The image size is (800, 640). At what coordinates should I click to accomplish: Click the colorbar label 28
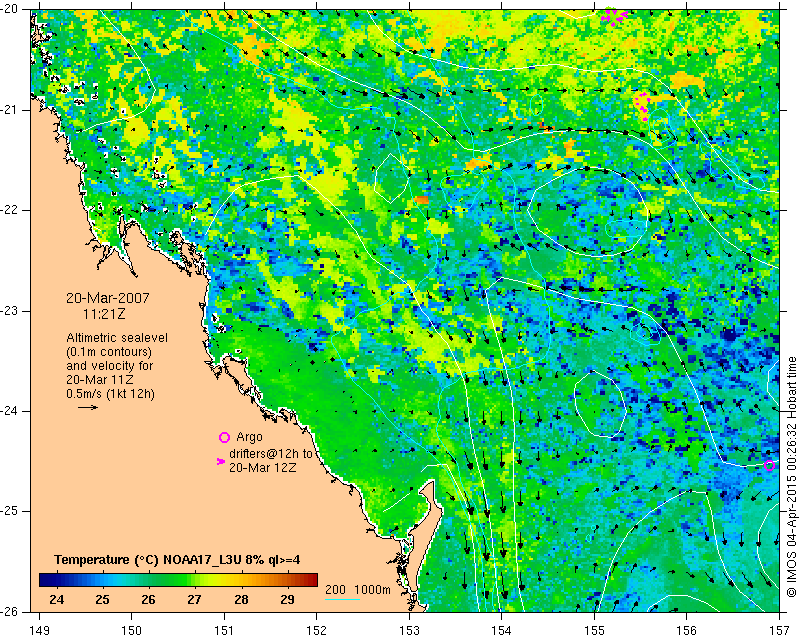click(x=241, y=600)
